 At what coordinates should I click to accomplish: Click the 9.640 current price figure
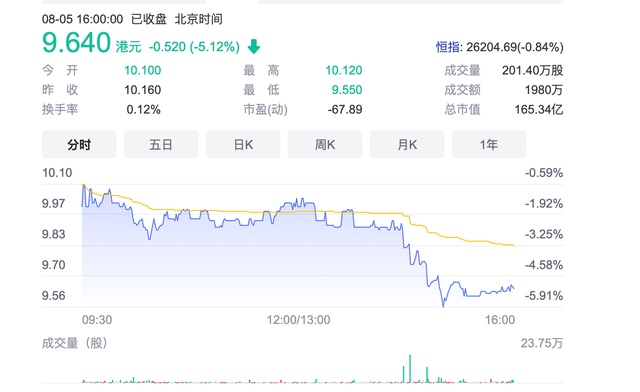pyautogui.click(x=76, y=42)
